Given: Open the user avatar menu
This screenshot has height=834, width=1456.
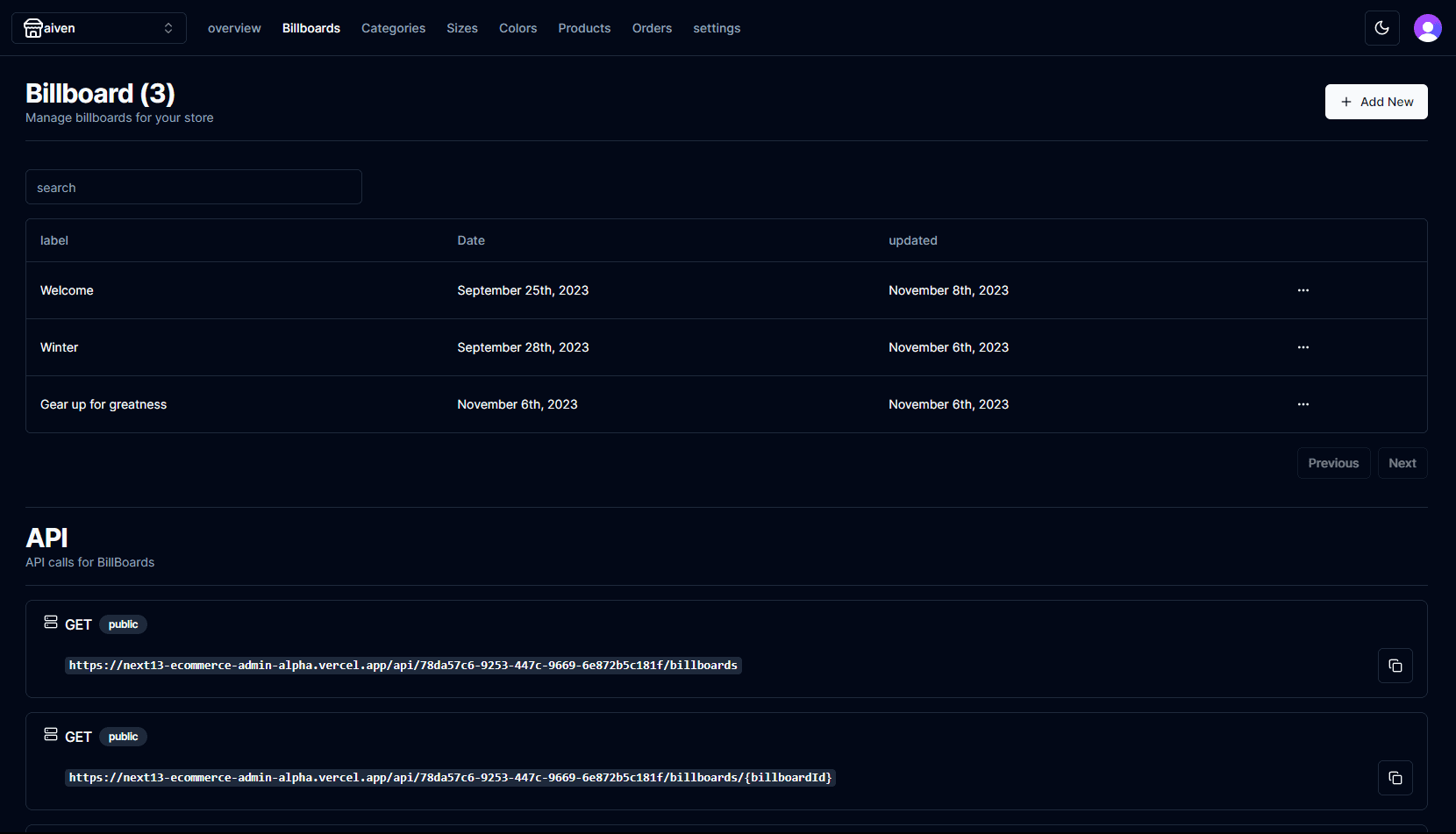Looking at the screenshot, I should click(x=1428, y=28).
